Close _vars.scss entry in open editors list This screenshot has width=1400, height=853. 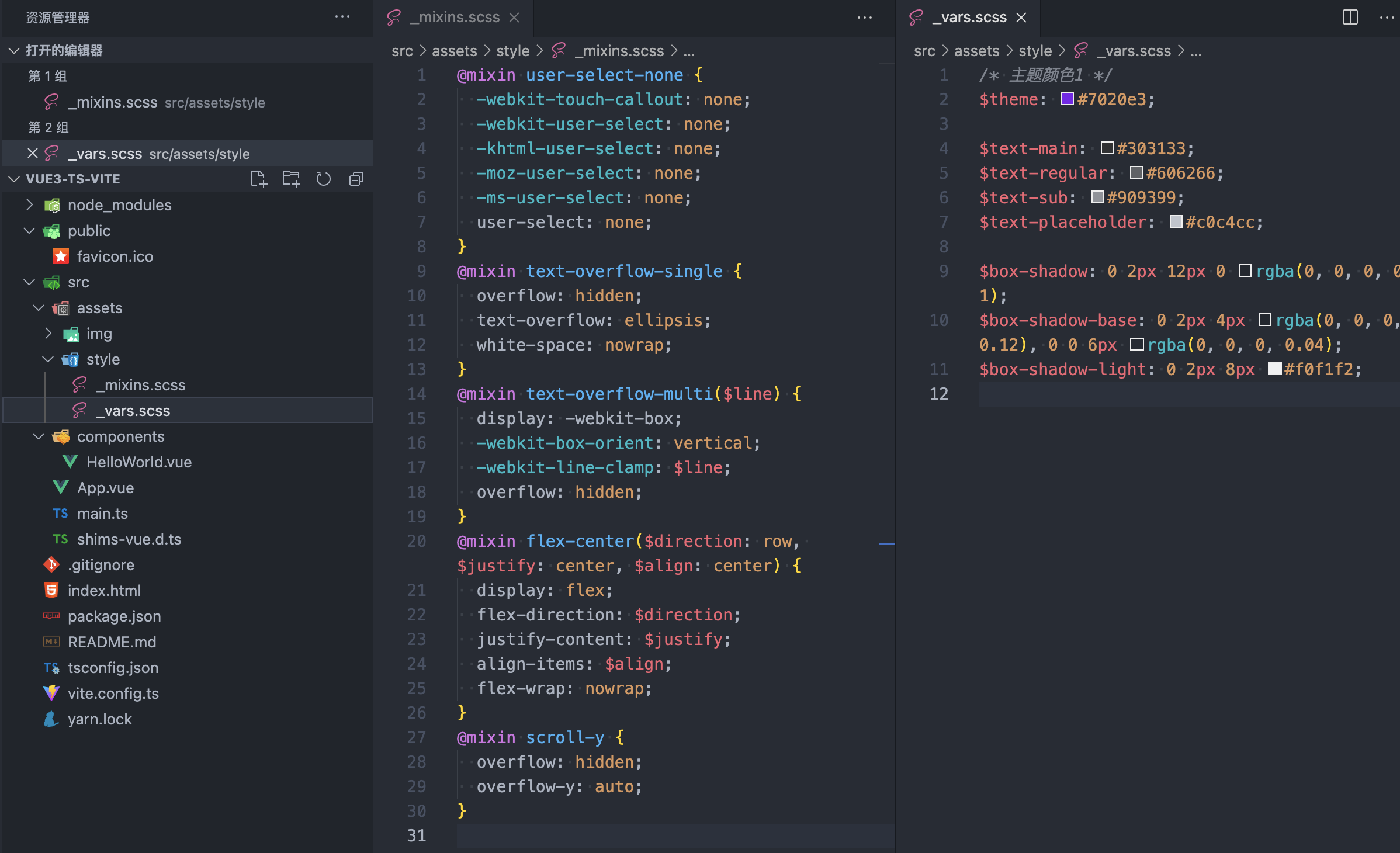point(33,154)
